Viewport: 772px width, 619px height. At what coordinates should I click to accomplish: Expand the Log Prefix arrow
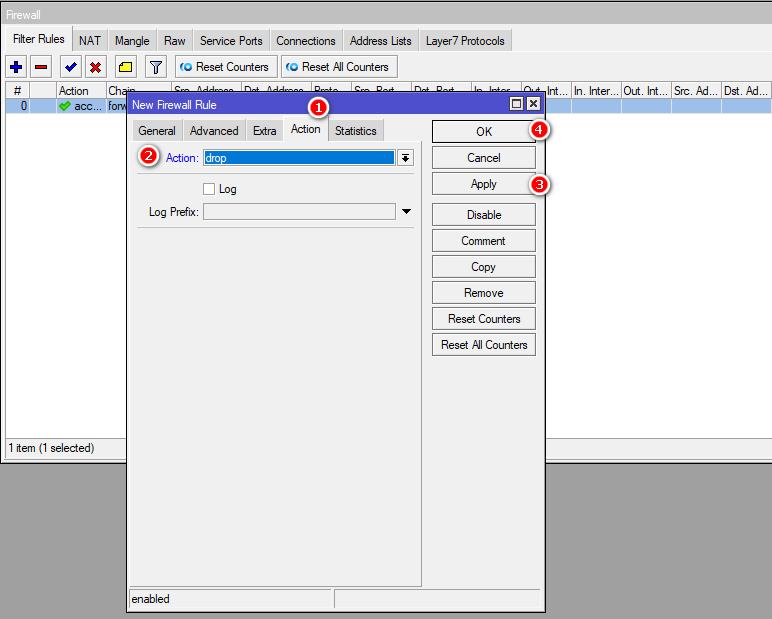point(406,212)
